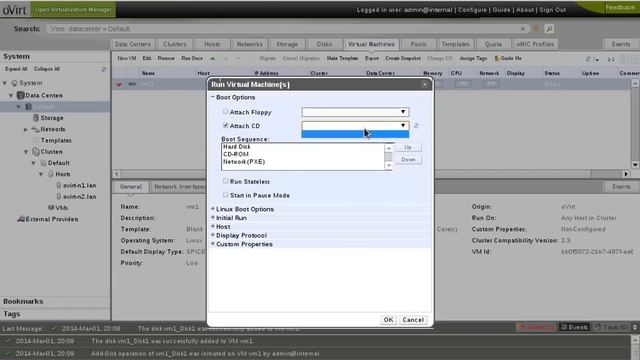Open the vNIC Profiles tab
The height and width of the screenshot is (360, 640).
(x=535, y=44)
